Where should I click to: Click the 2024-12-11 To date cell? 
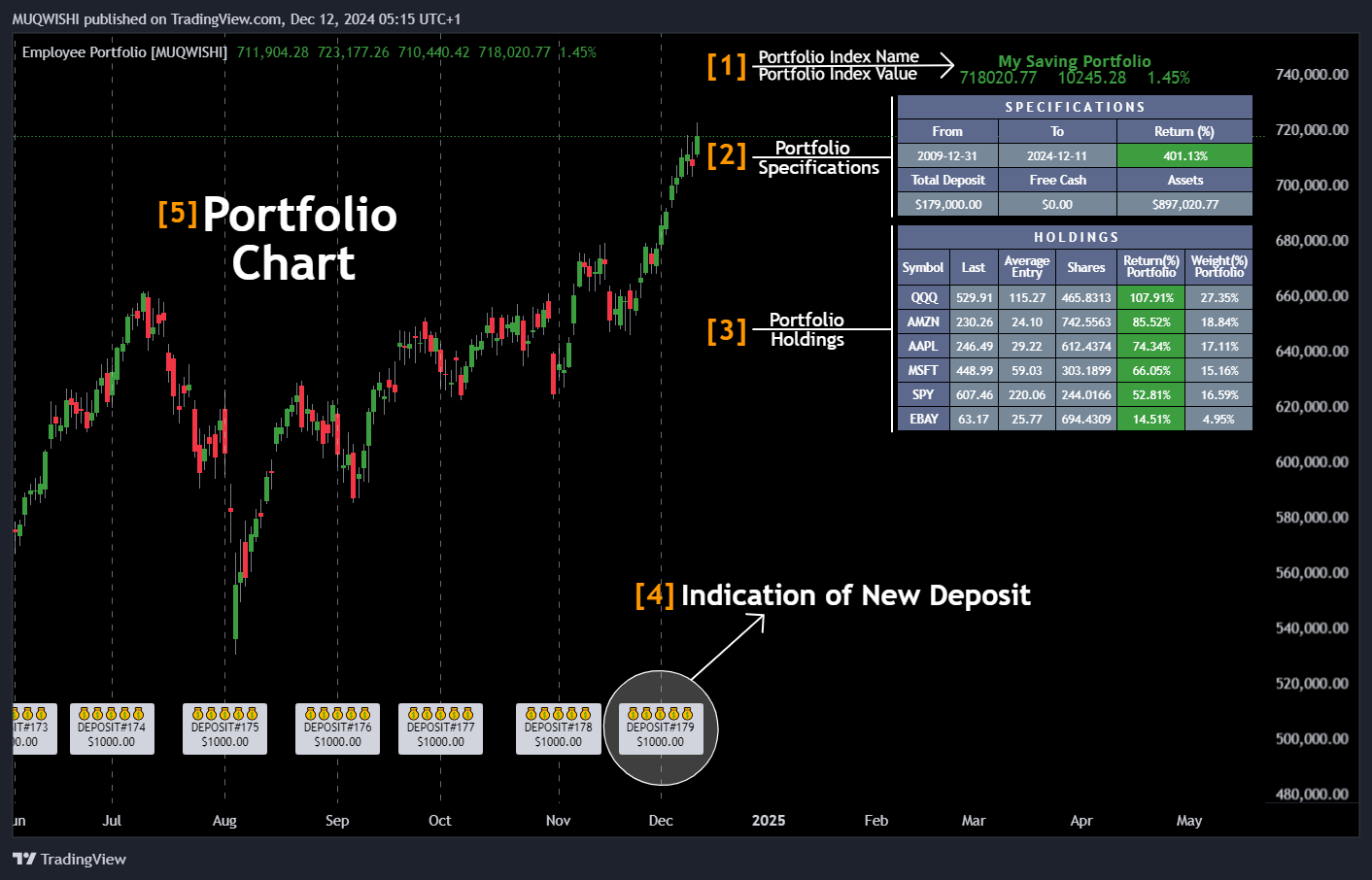point(1057,155)
